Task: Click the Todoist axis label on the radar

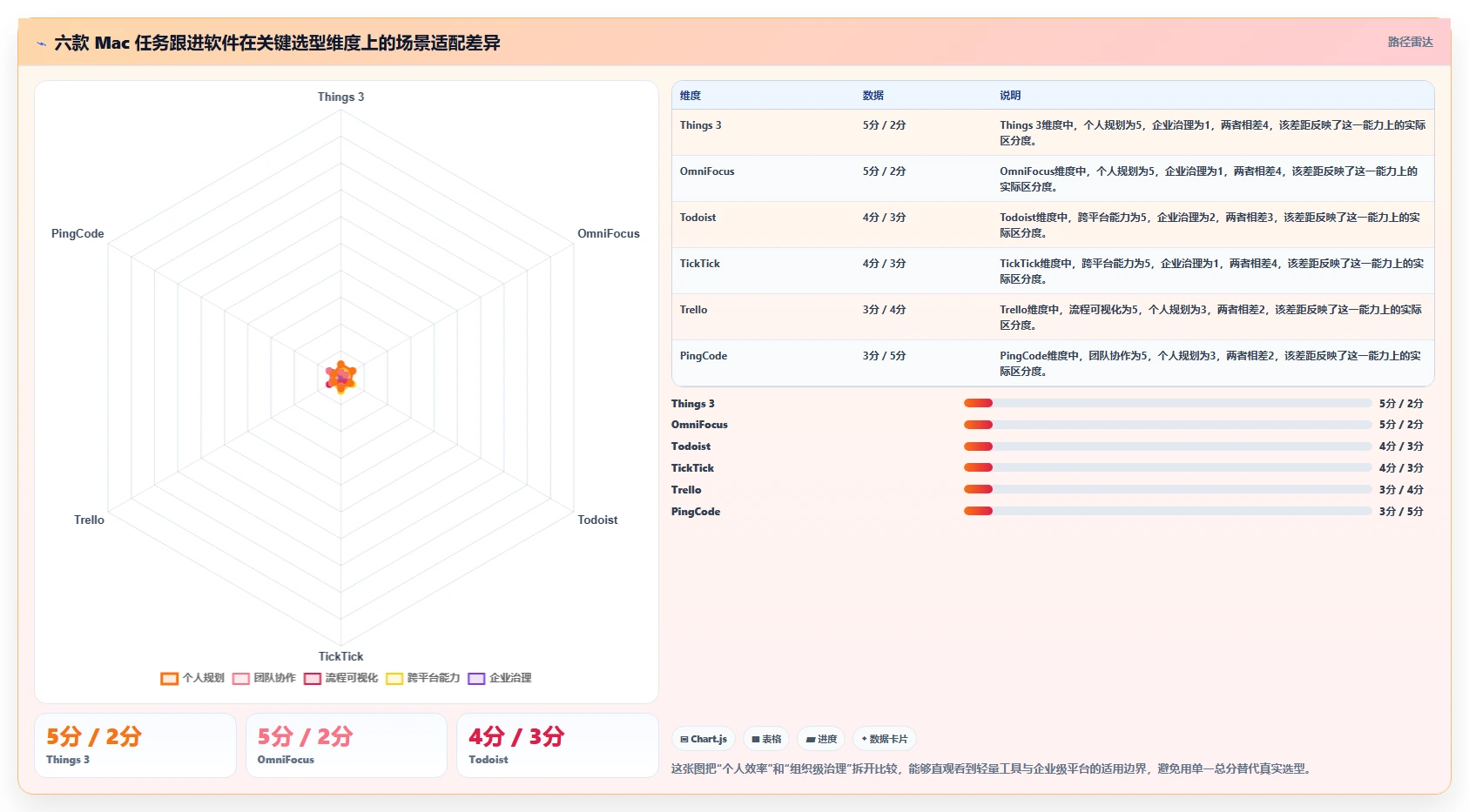Action: (x=597, y=520)
